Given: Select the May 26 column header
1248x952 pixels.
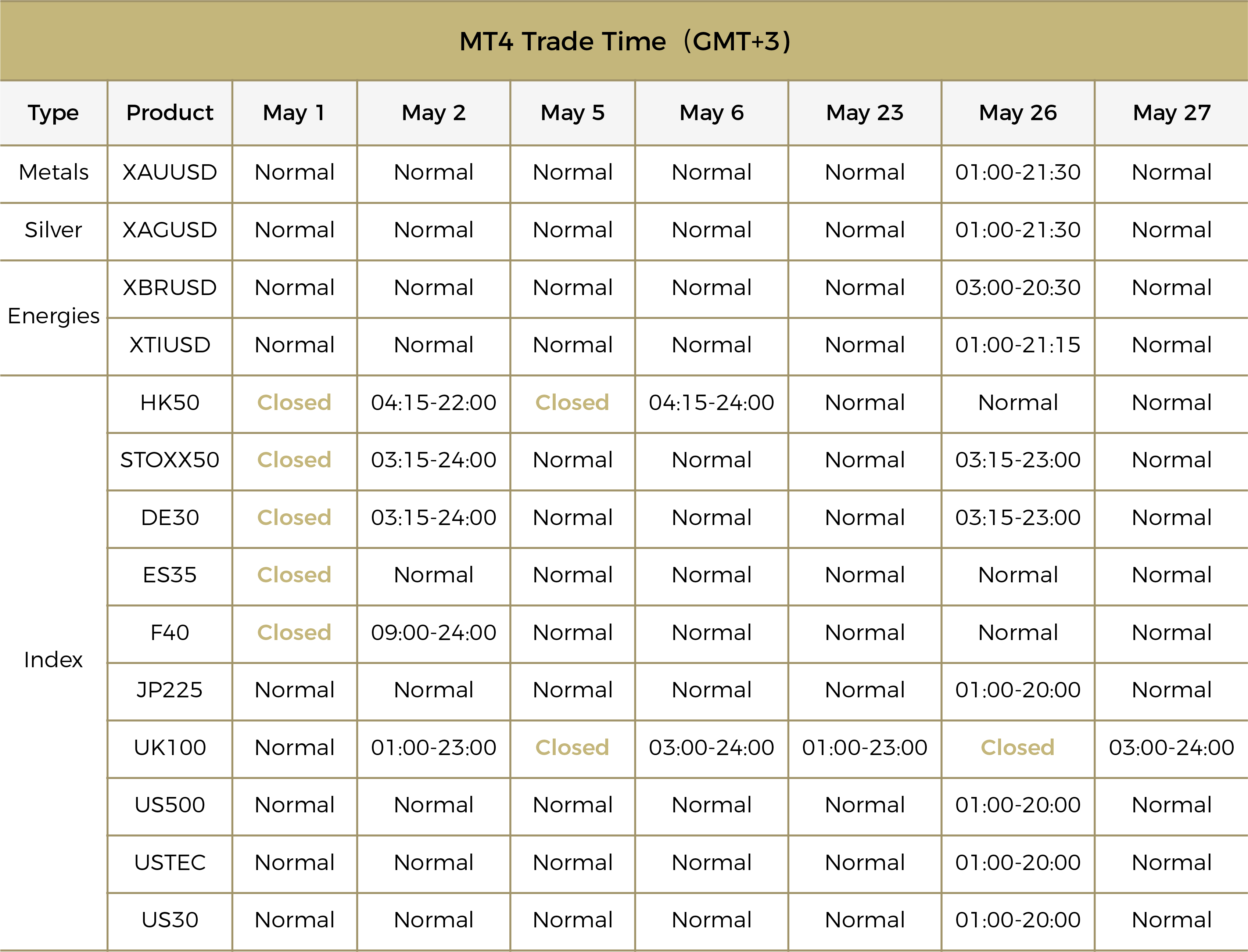Looking at the screenshot, I should [1018, 113].
